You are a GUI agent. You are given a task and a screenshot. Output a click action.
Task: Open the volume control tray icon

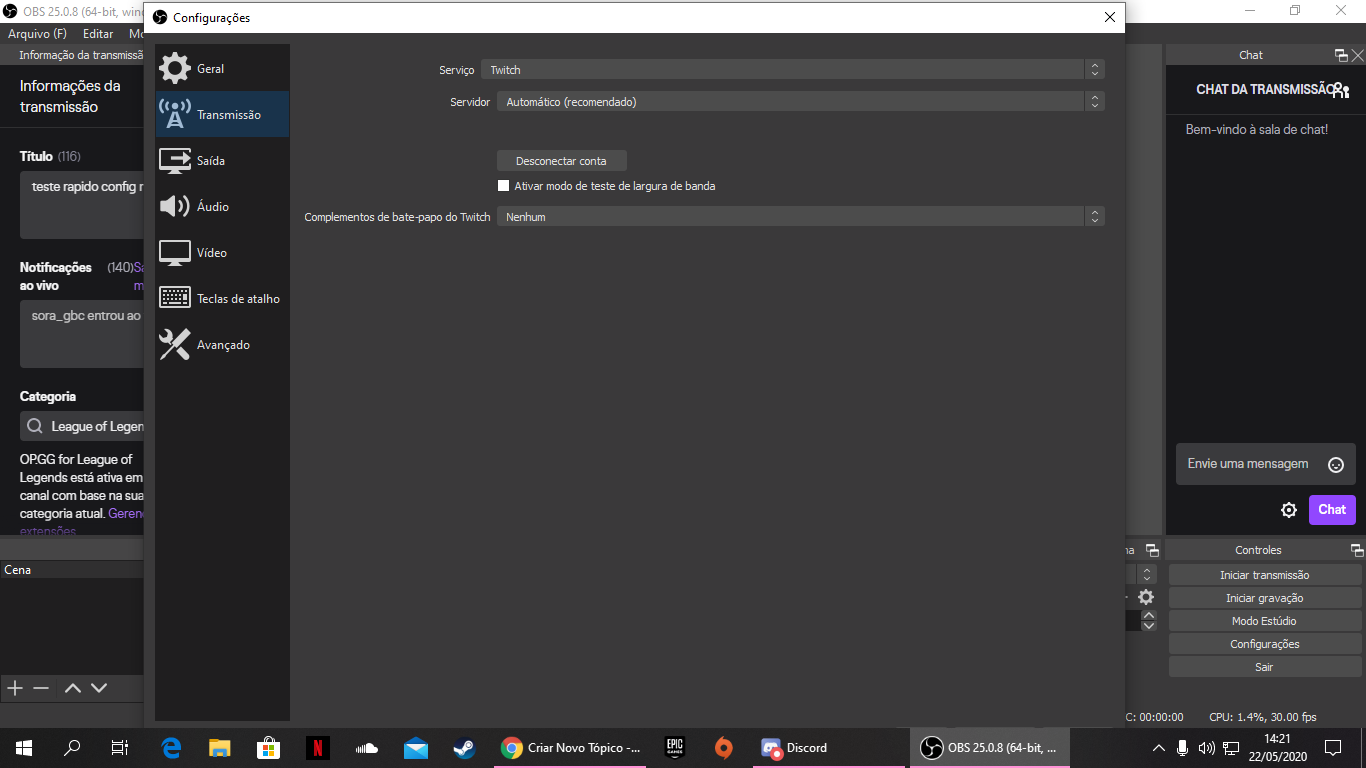point(1206,748)
